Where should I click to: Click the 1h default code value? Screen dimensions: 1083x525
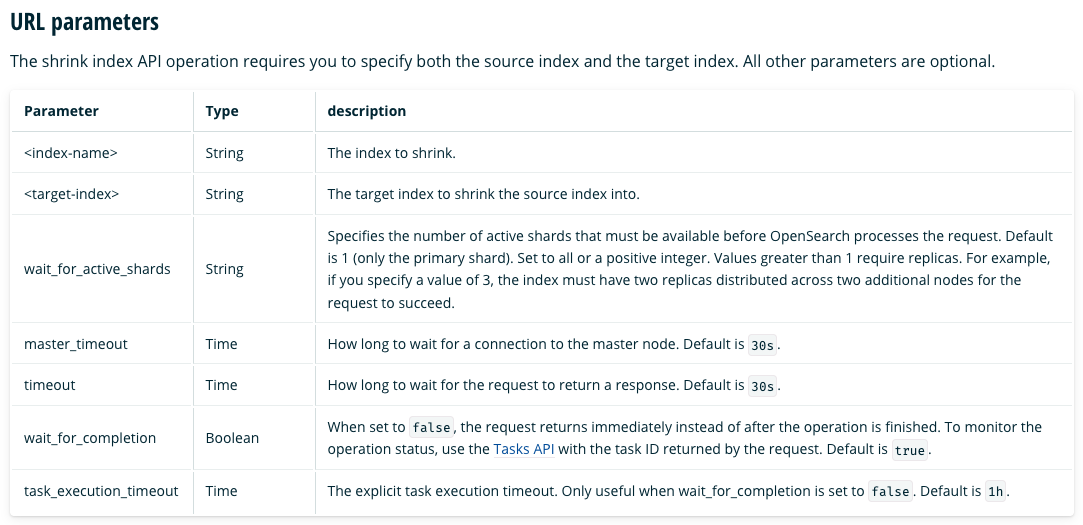(995, 493)
